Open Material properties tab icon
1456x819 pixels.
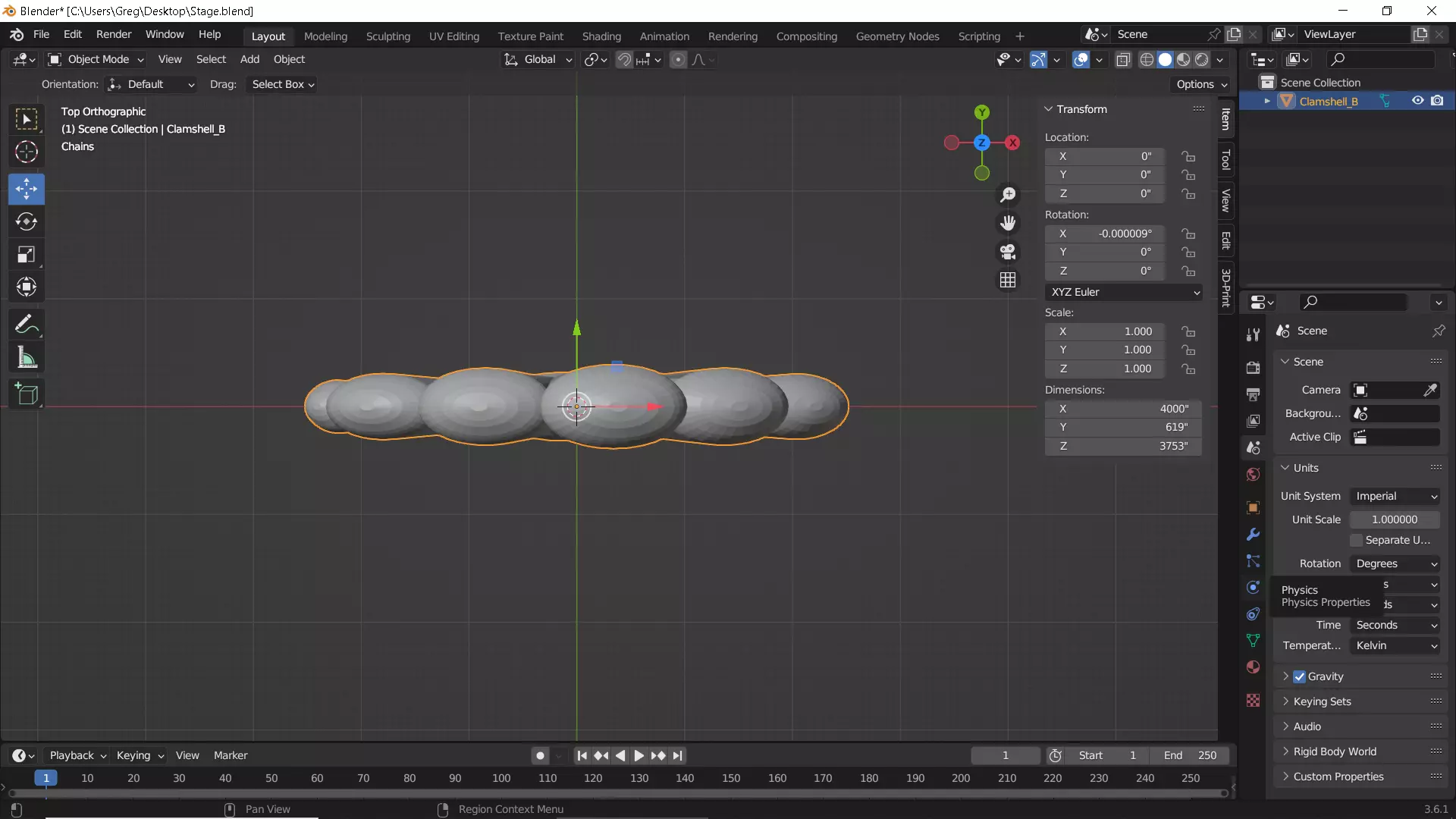tap(1253, 667)
